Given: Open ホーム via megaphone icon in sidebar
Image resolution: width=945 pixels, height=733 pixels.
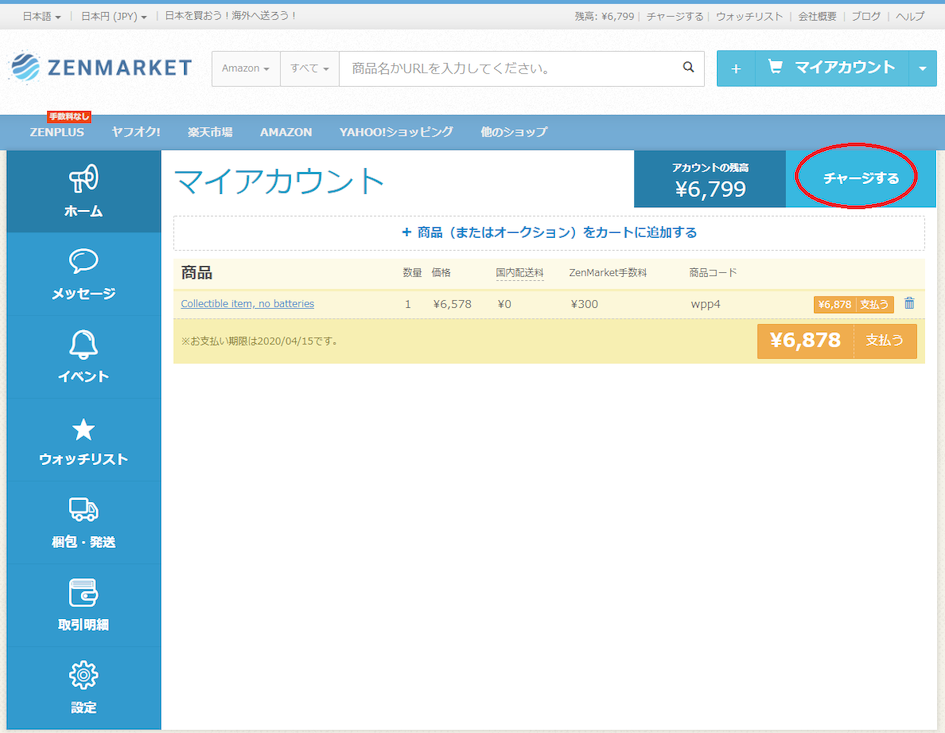Looking at the screenshot, I should 83,178.
